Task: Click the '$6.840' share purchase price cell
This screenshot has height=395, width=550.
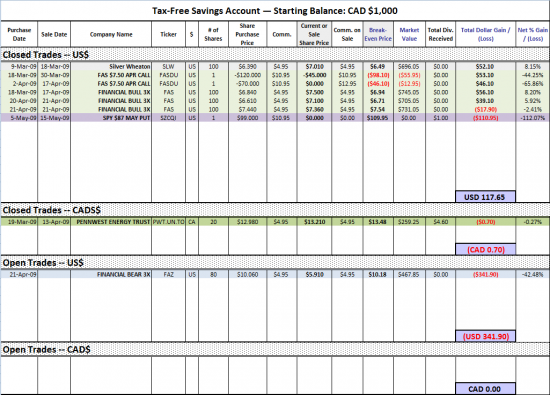Action: [247, 92]
